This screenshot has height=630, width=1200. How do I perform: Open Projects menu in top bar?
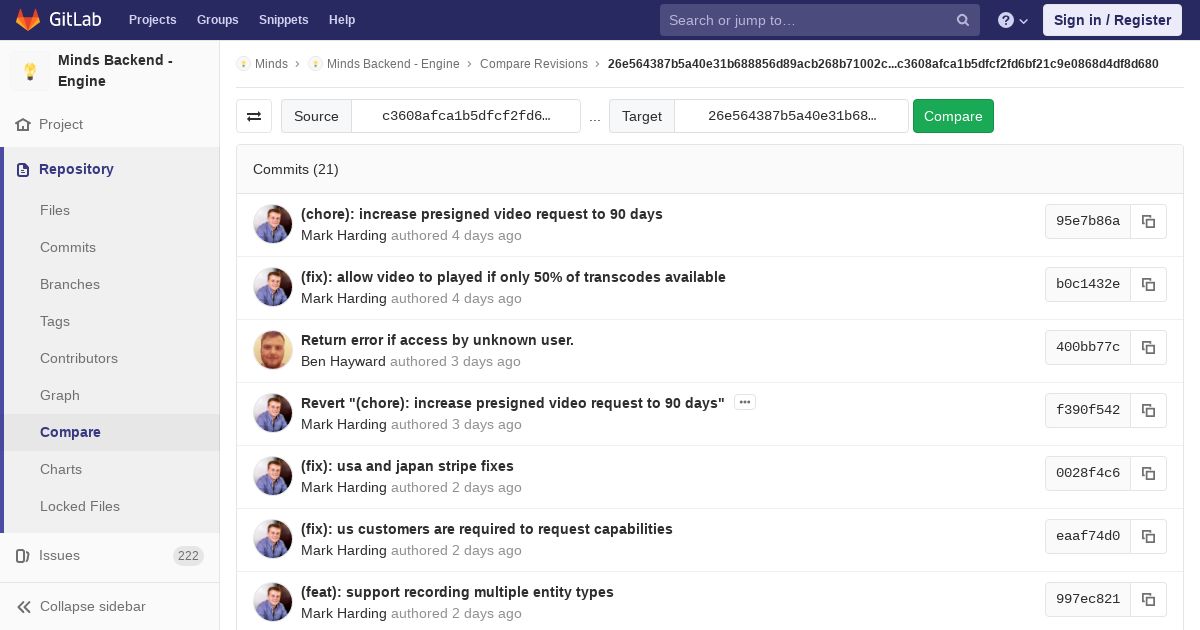click(152, 20)
